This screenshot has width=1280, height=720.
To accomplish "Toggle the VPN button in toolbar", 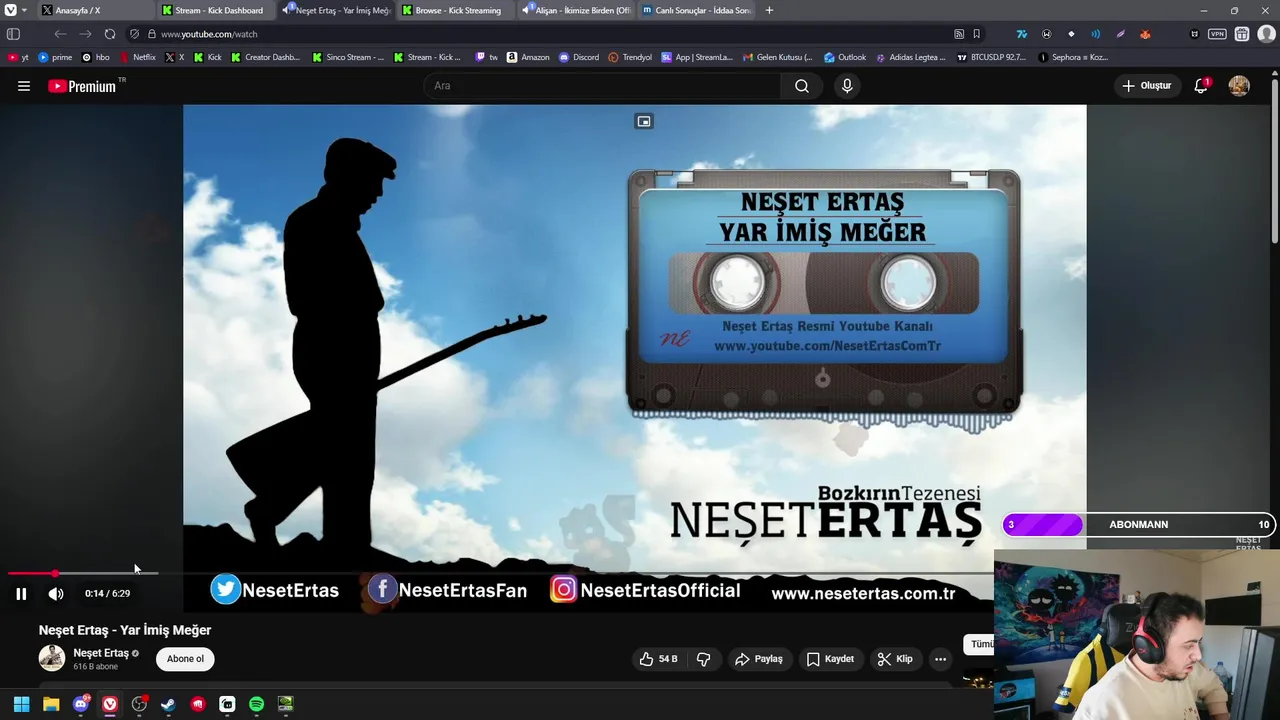I will coord(1217,34).
